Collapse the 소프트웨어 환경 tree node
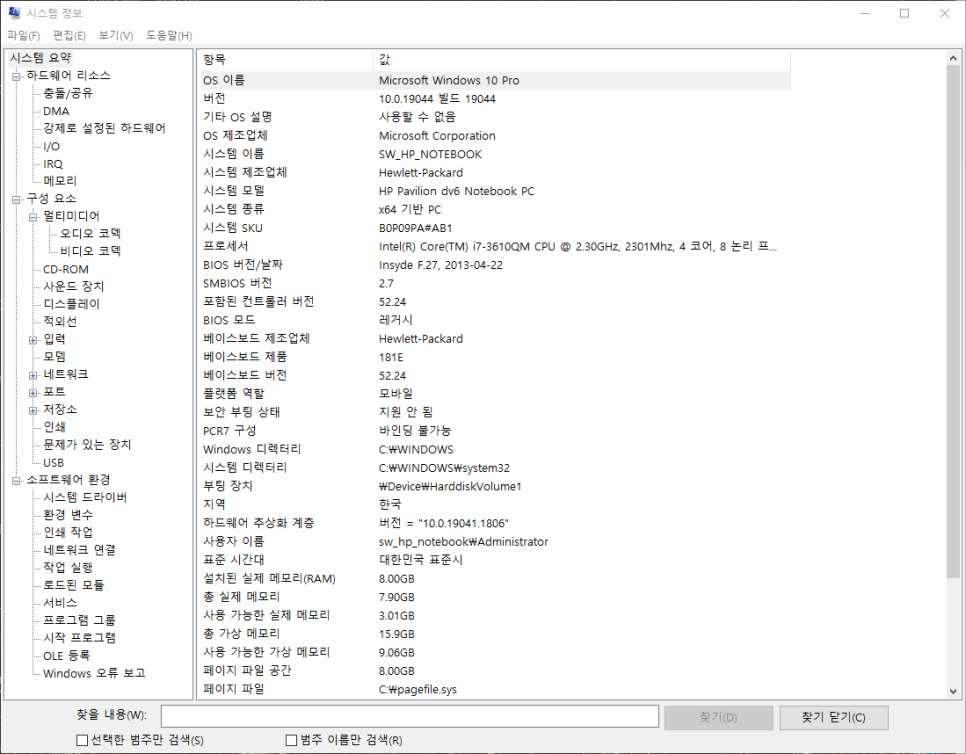 pyautogui.click(x=16, y=480)
